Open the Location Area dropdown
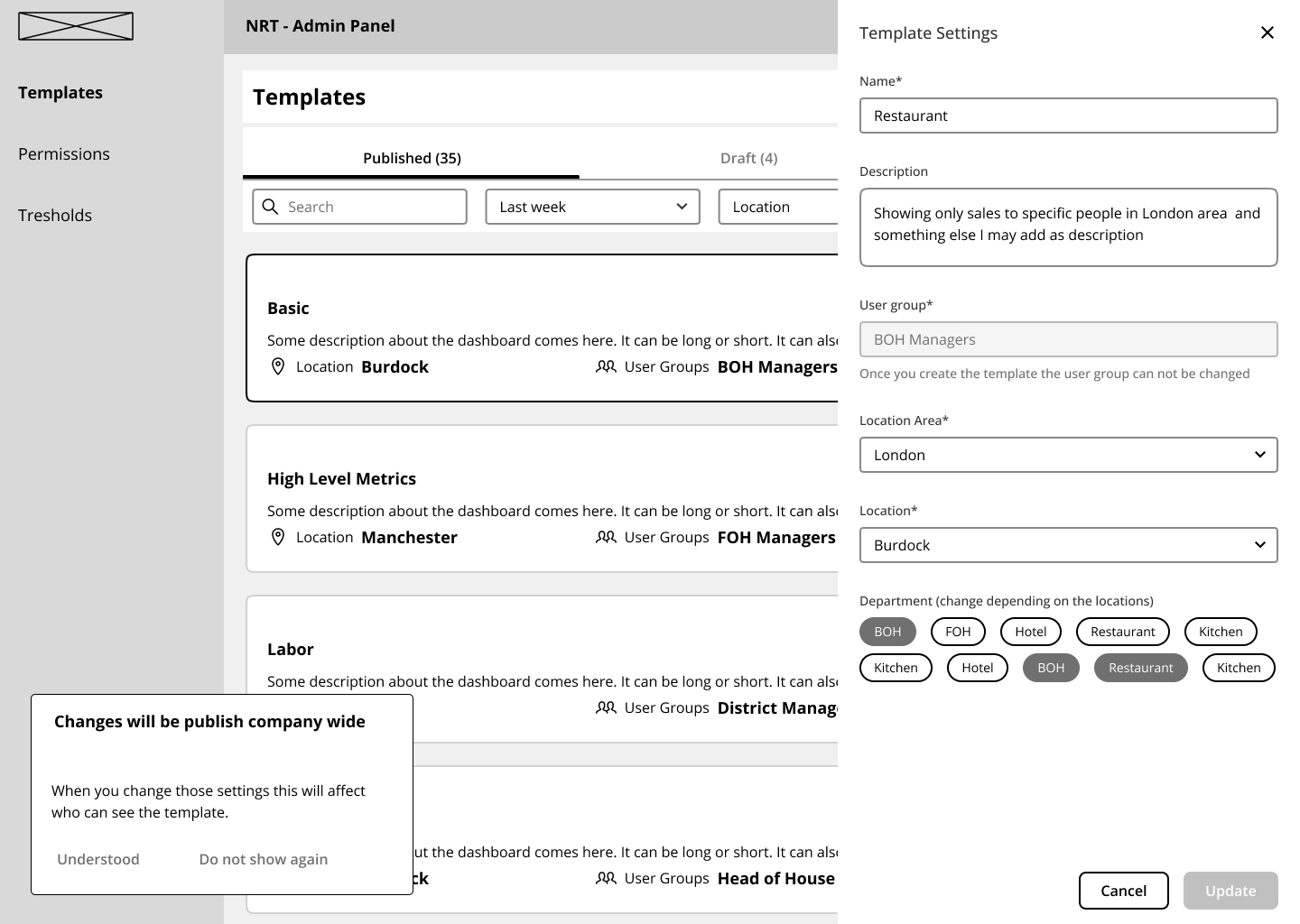 (x=1068, y=455)
